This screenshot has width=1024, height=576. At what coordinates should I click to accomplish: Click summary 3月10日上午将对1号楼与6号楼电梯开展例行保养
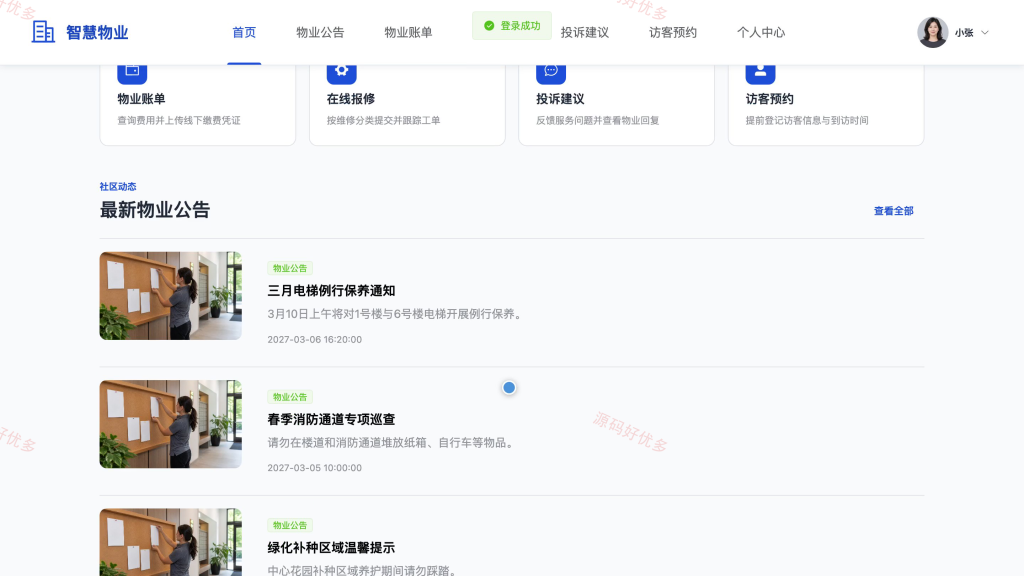pyautogui.click(x=396, y=314)
